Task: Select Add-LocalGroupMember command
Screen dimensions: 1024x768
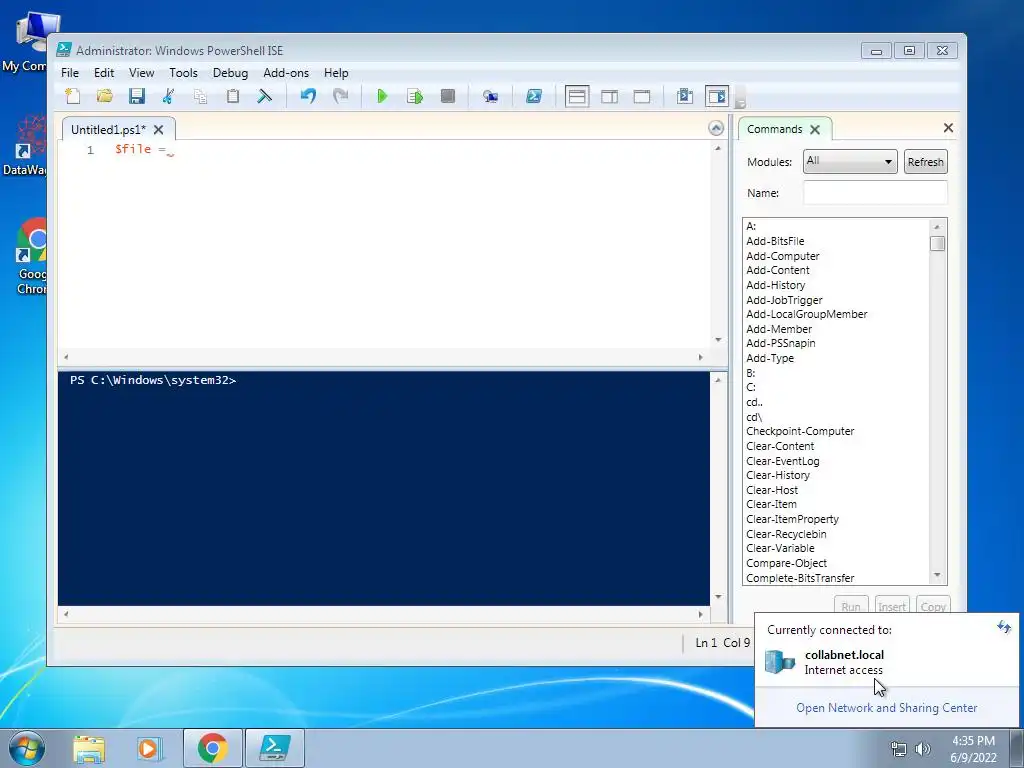Action: [x=807, y=314]
